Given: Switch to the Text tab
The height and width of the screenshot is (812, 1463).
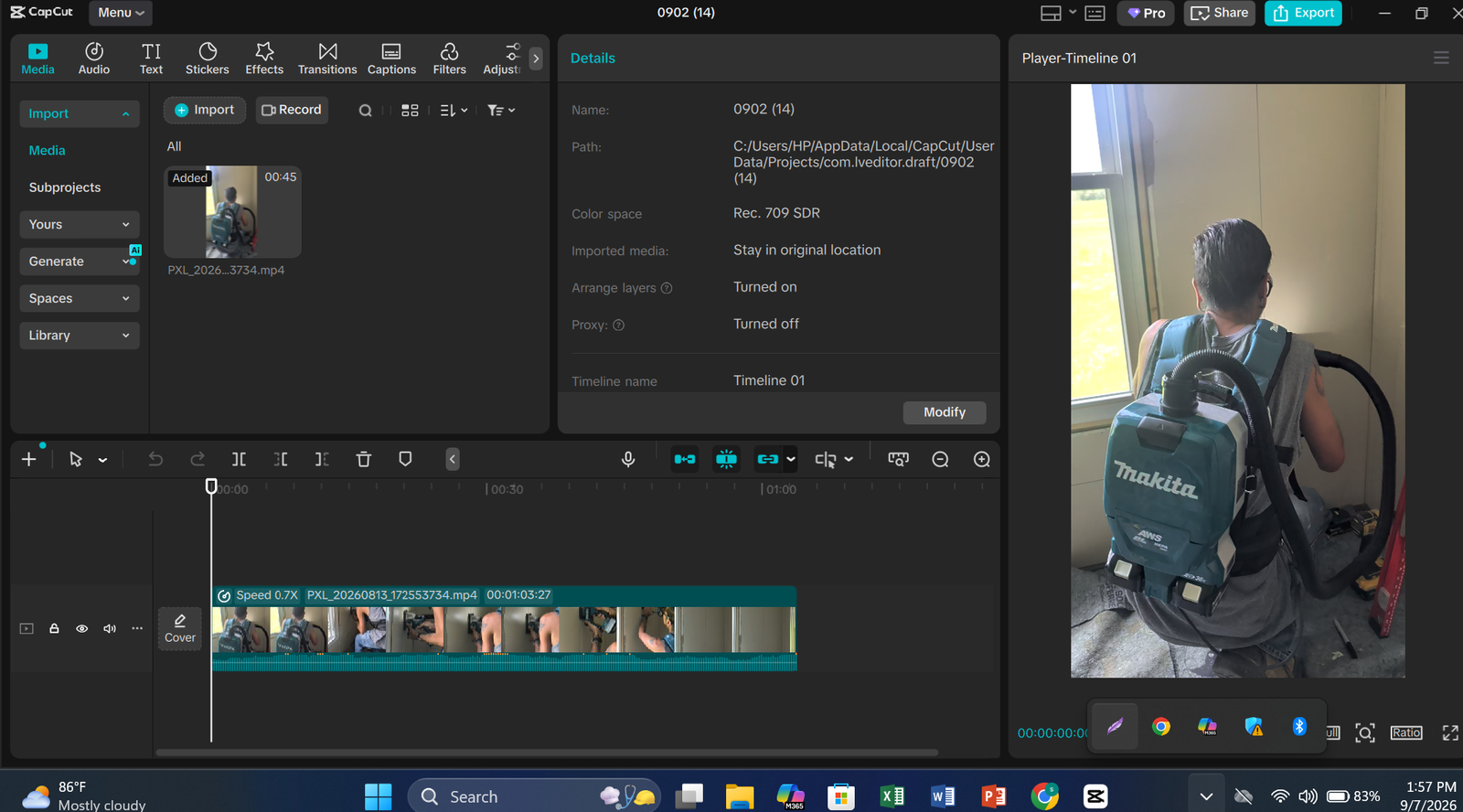Looking at the screenshot, I should coord(152,59).
